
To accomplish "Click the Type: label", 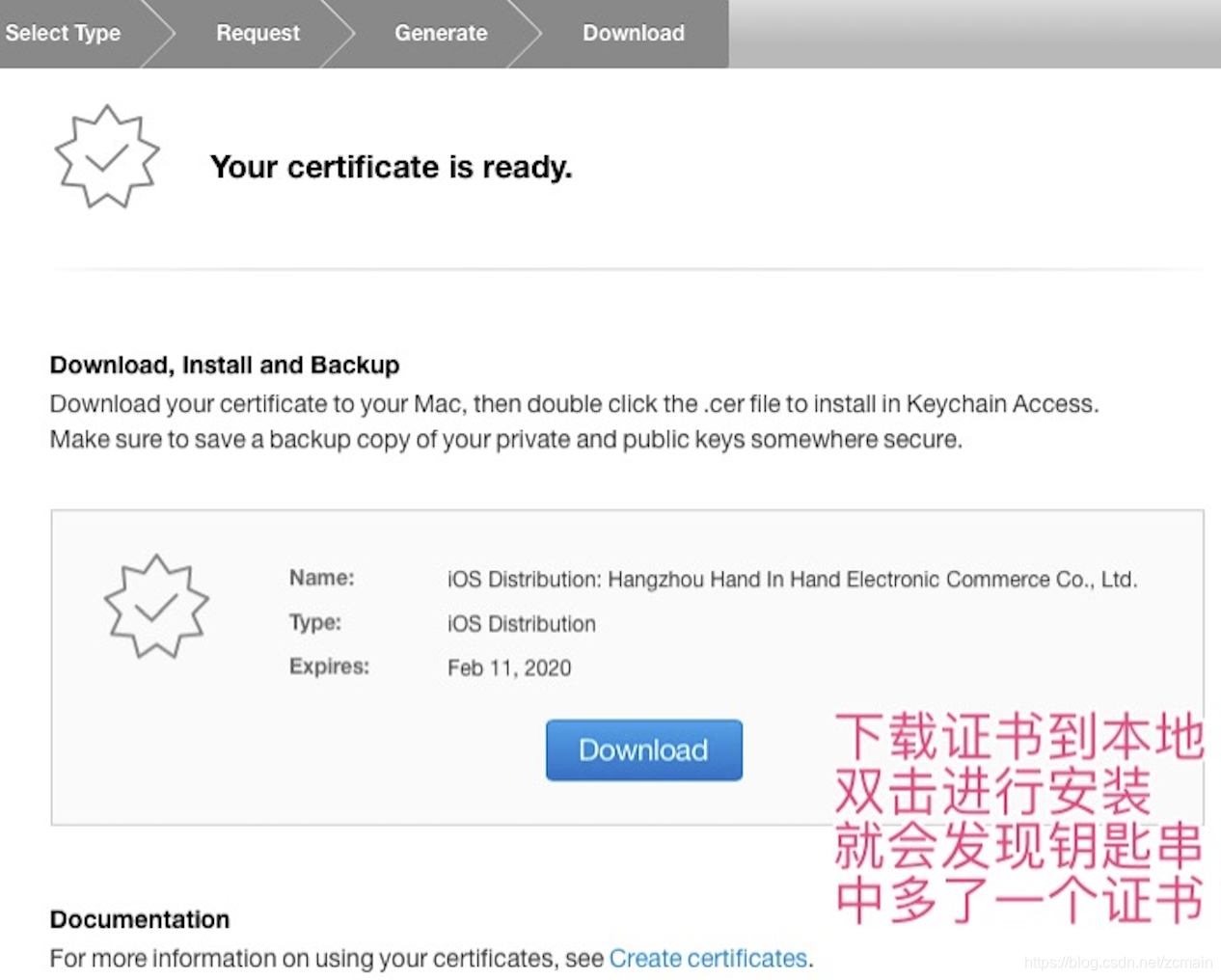I will [x=315, y=622].
